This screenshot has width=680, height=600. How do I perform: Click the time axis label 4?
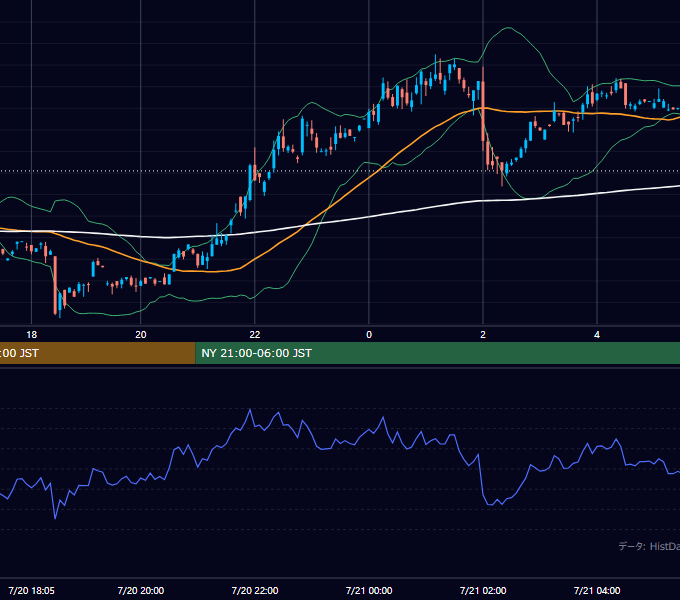pos(597,335)
